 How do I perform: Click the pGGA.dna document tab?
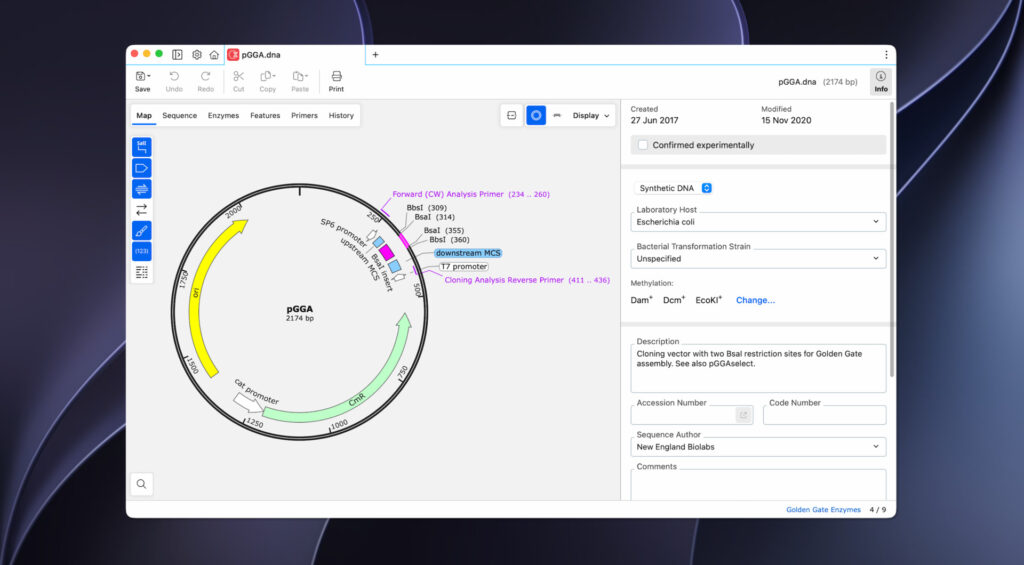pos(295,55)
